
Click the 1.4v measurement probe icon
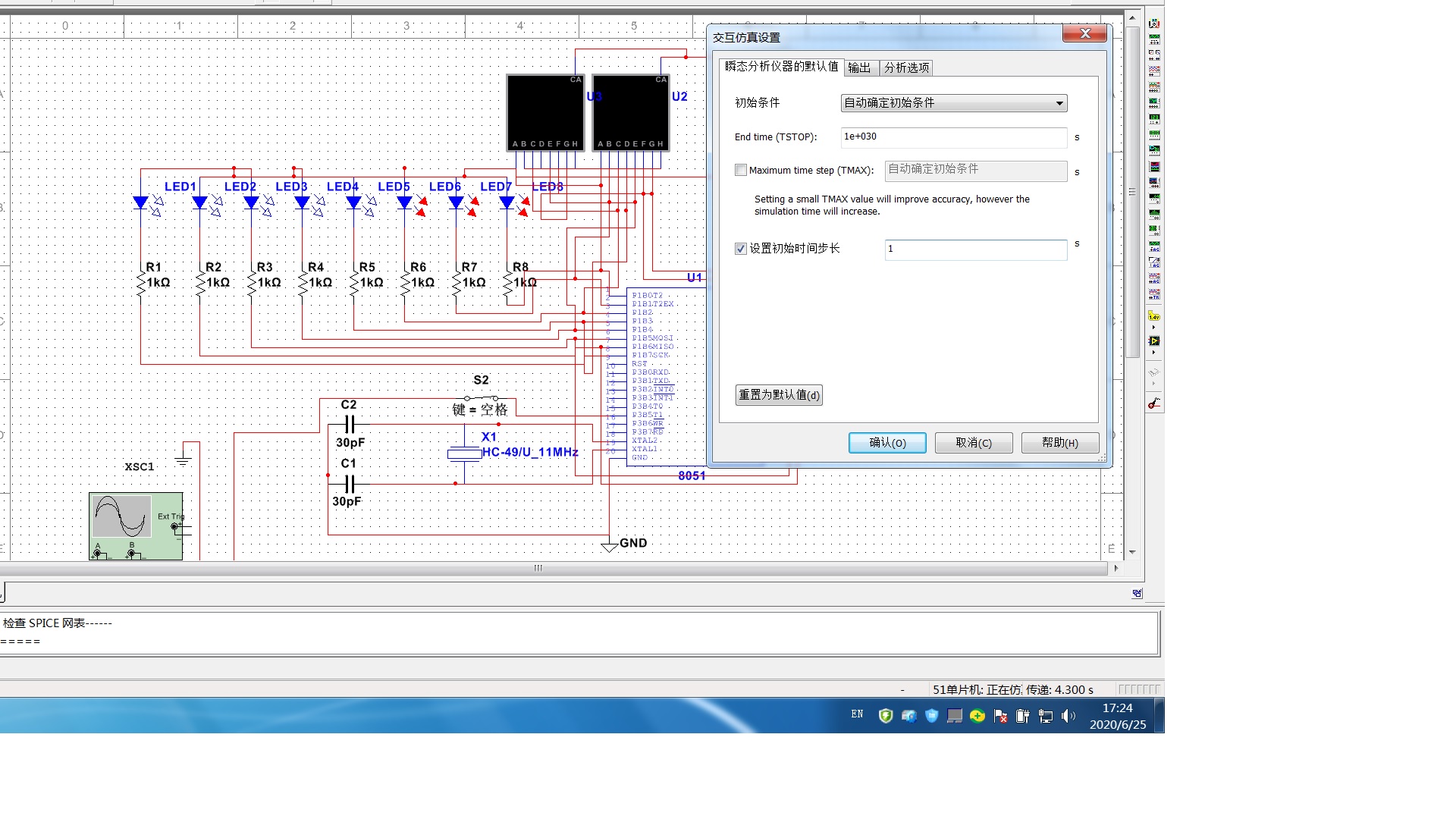click(1154, 316)
